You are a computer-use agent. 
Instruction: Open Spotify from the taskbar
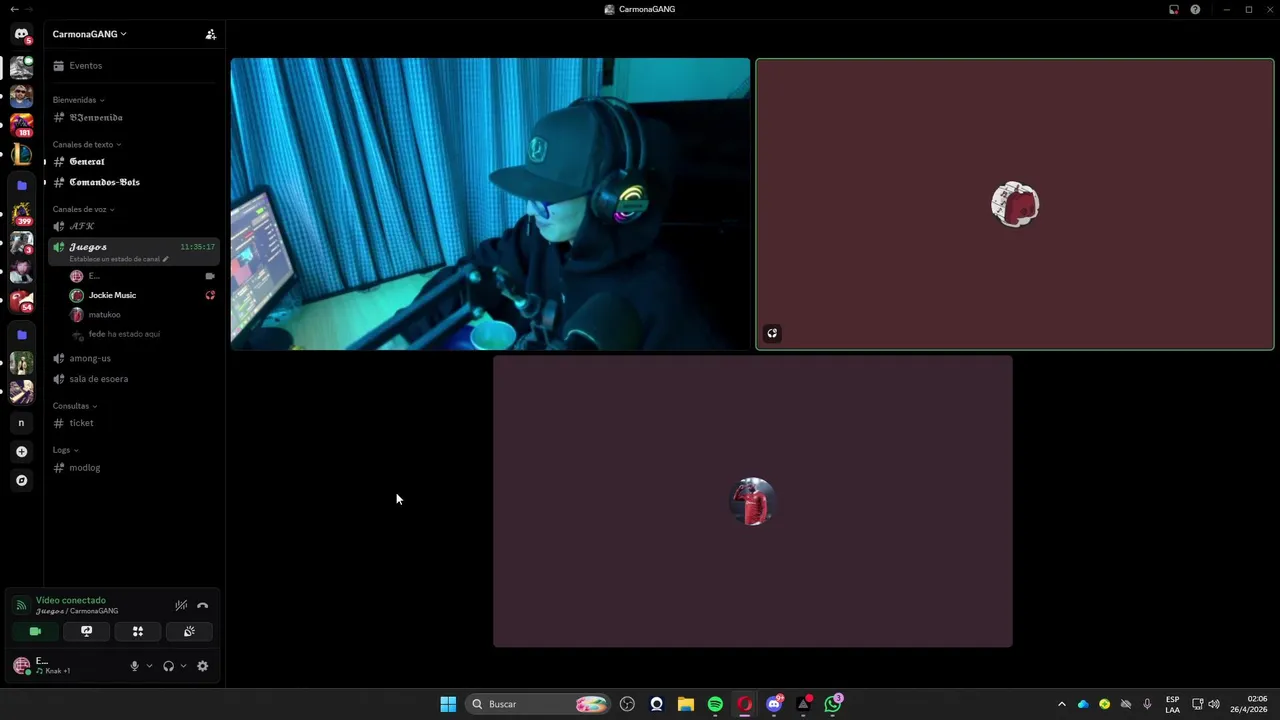pos(715,704)
